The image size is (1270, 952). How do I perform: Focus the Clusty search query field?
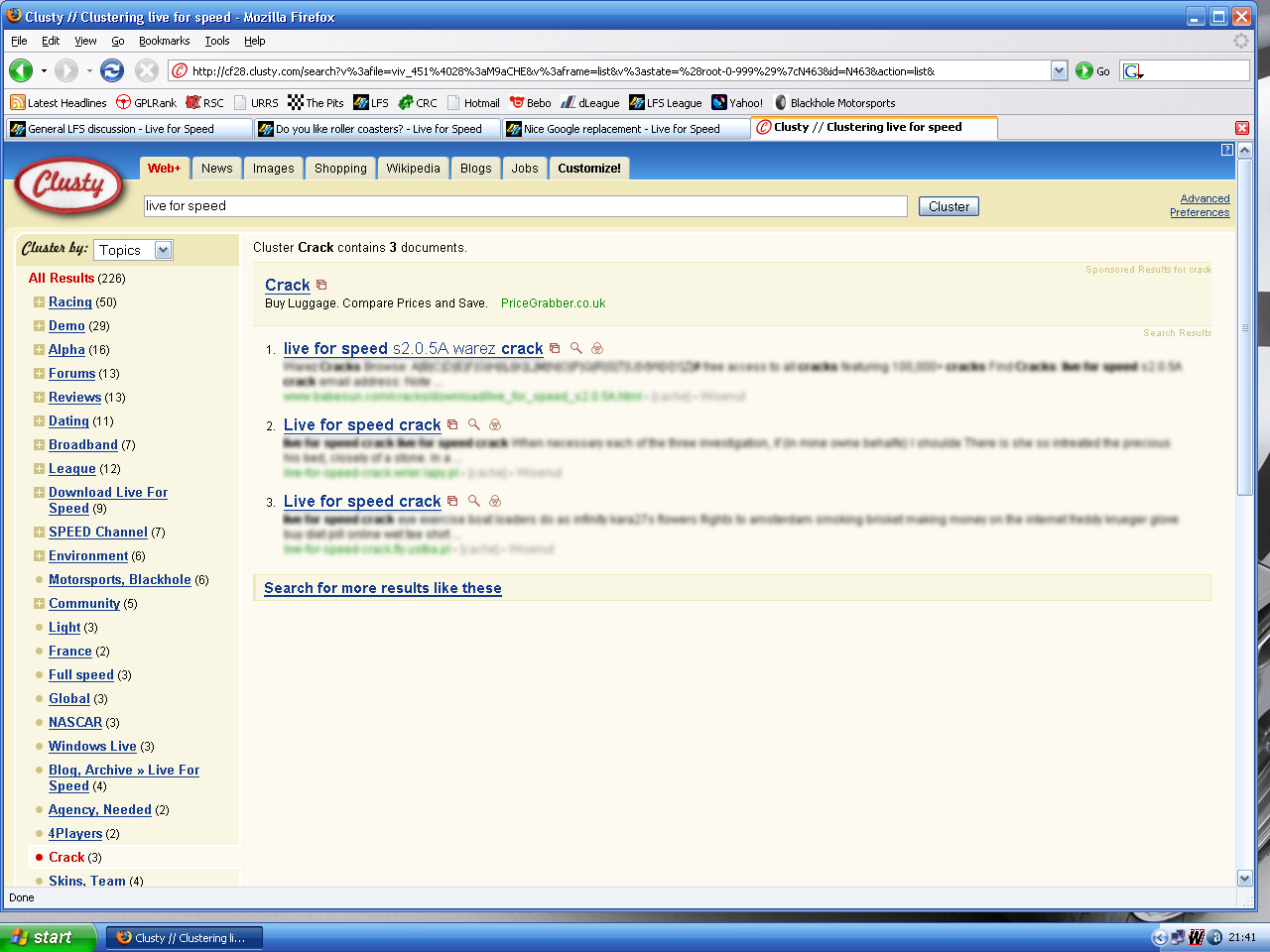[x=526, y=206]
